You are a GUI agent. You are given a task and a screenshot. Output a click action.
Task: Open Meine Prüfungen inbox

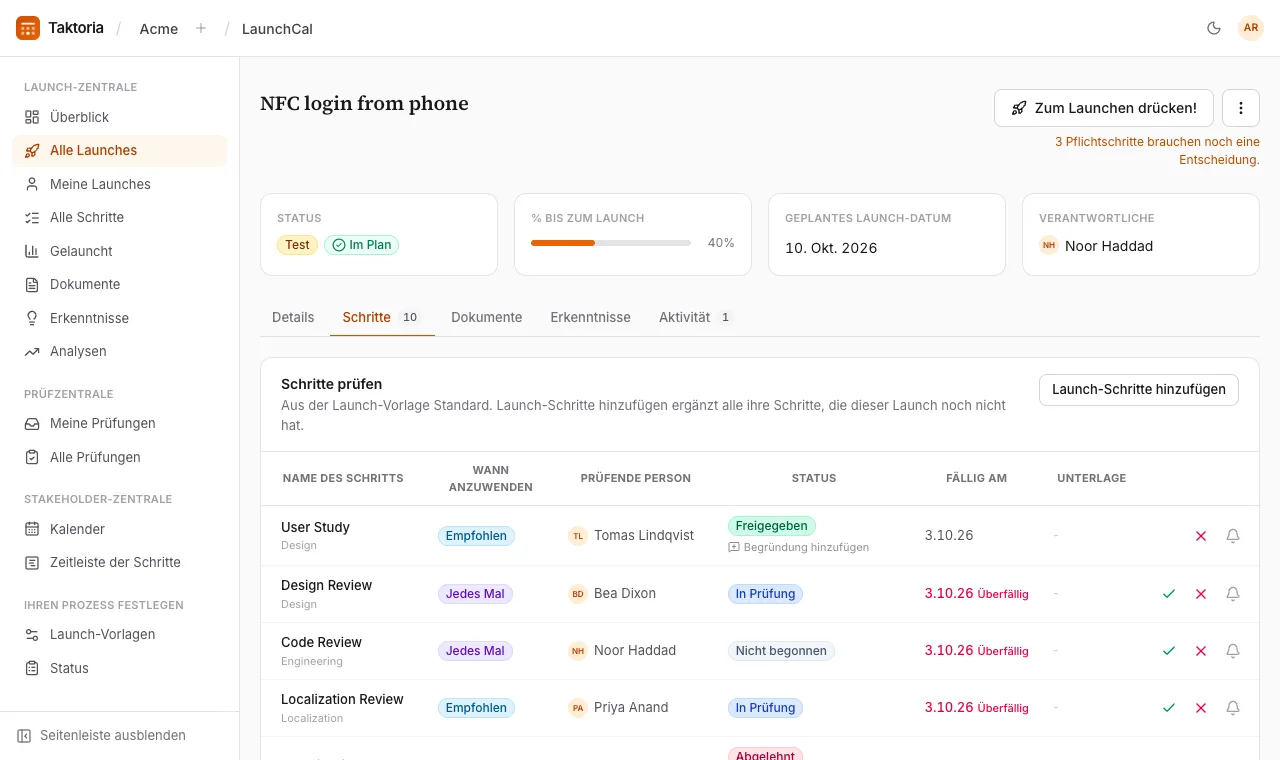[120, 423]
